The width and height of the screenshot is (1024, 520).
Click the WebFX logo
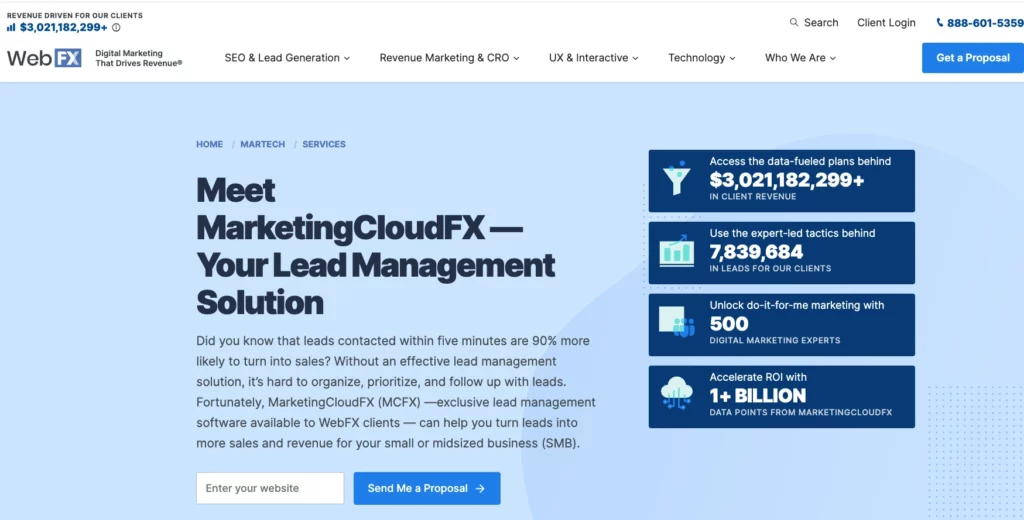(x=44, y=58)
